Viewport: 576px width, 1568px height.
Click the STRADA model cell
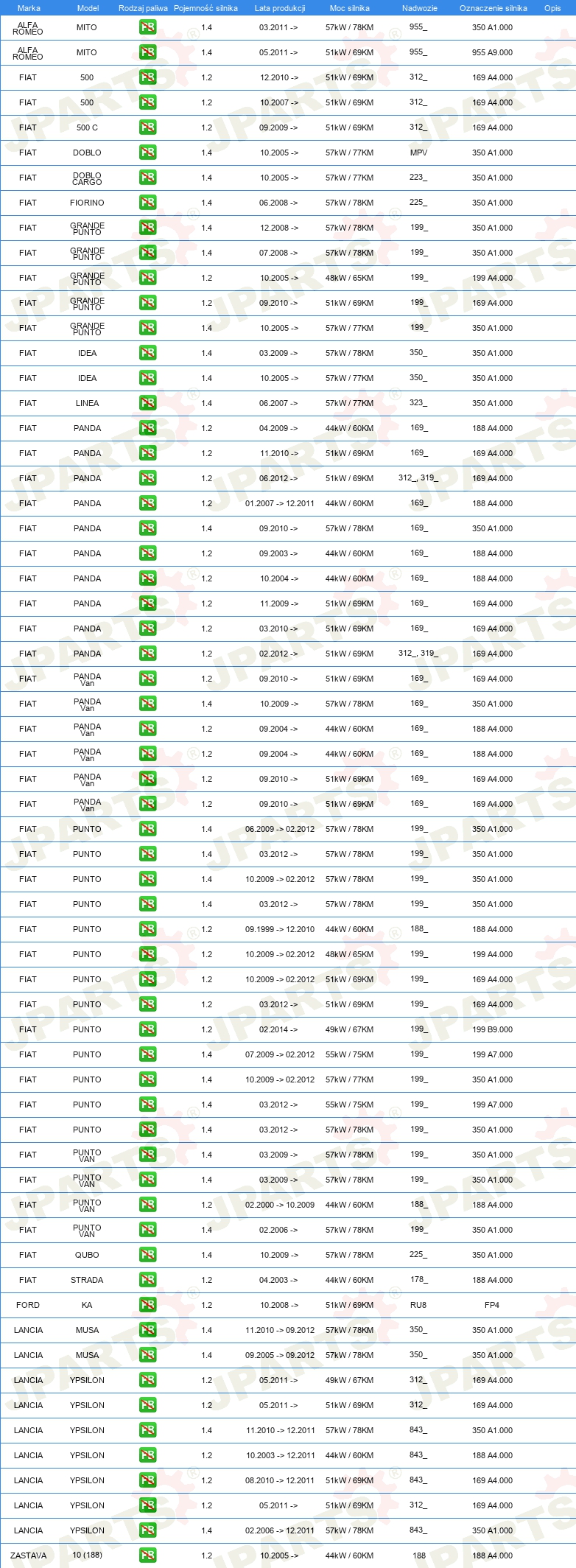tap(87, 1280)
